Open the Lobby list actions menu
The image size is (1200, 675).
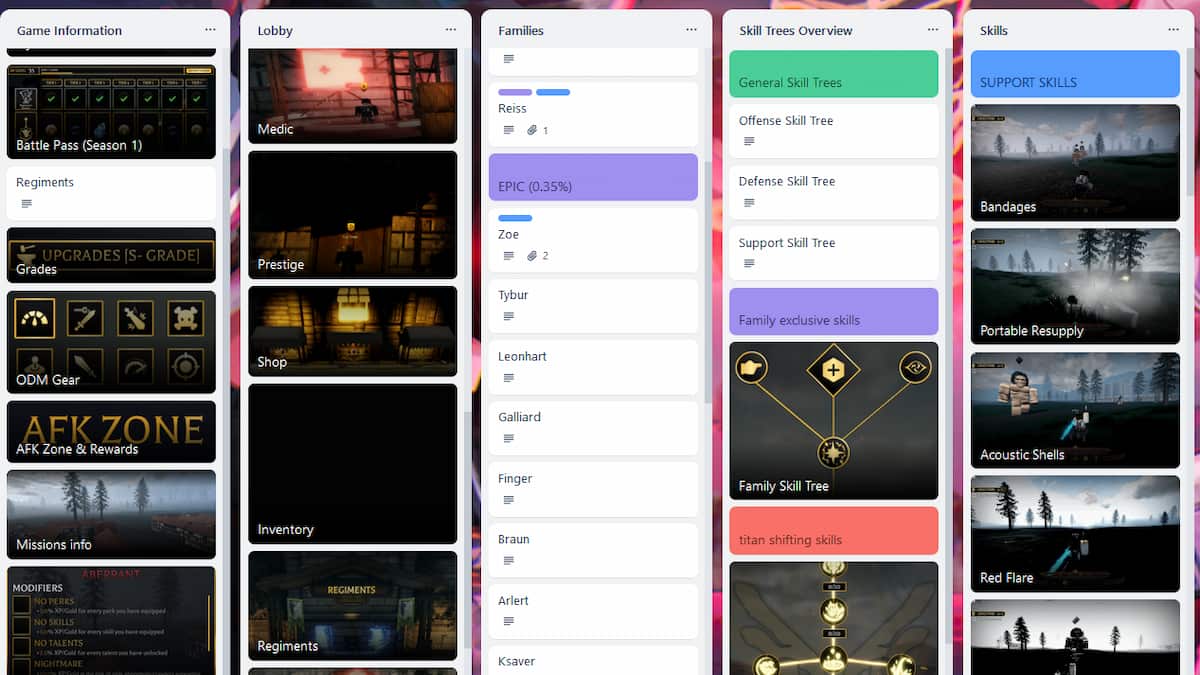click(x=452, y=30)
